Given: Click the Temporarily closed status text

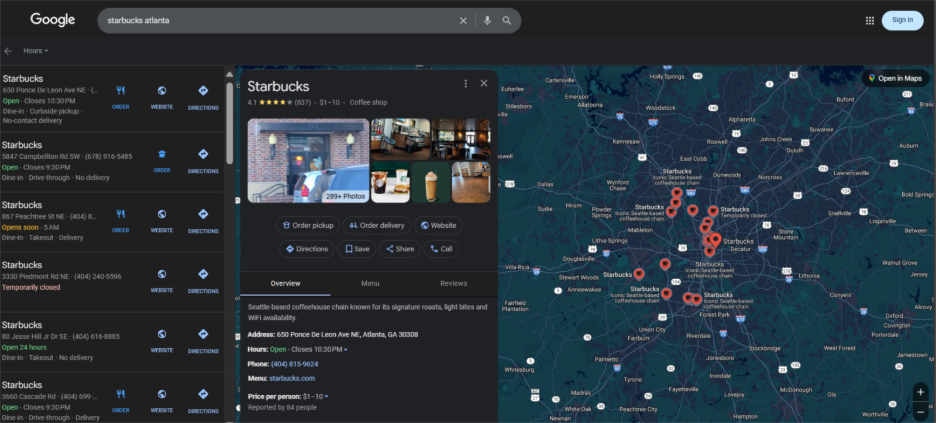Looking at the screenshot, I should (31, 288).
